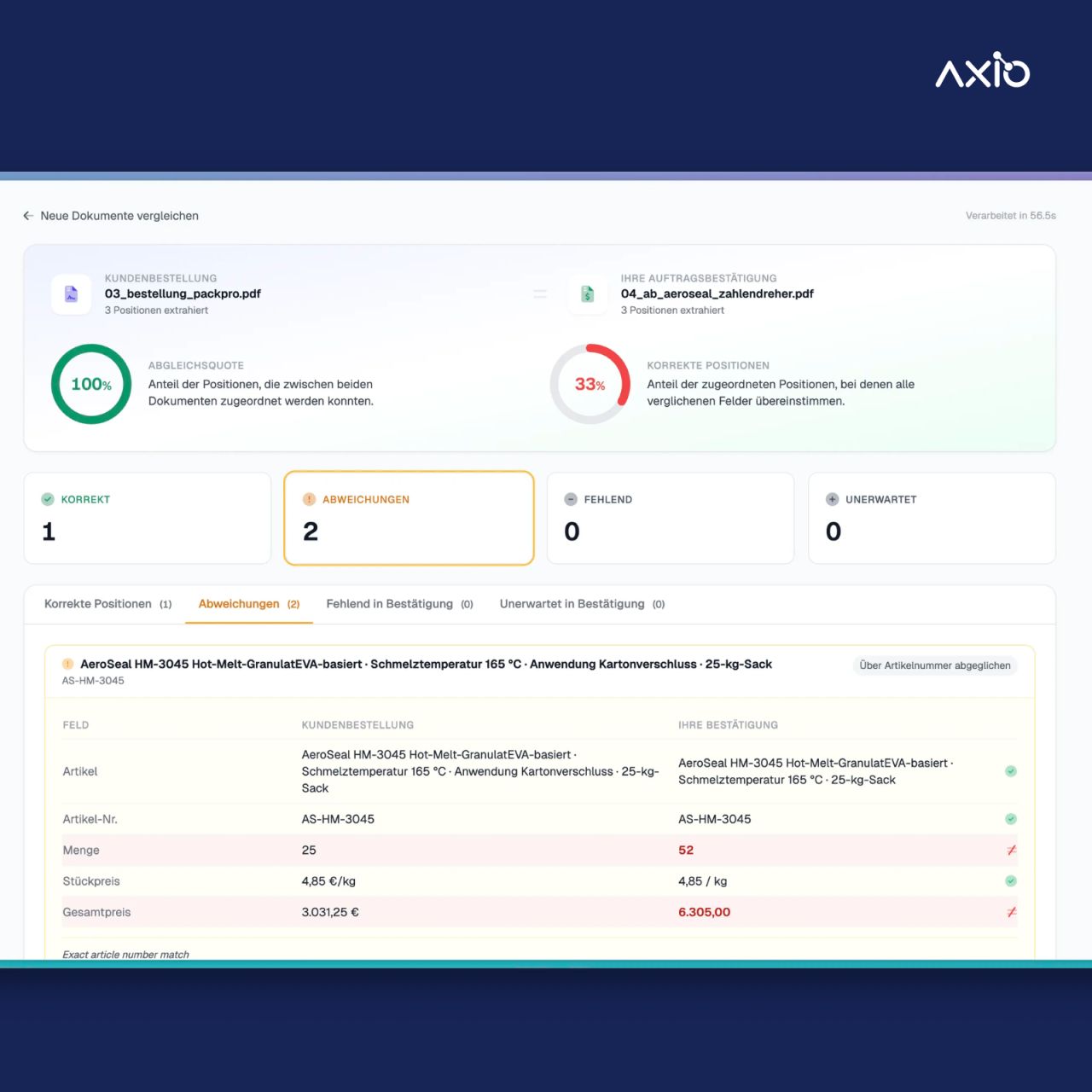Select the Abweichungen (2) tab
The width and height of the screenshot is (1092, 1092).
tap(249, 604)
